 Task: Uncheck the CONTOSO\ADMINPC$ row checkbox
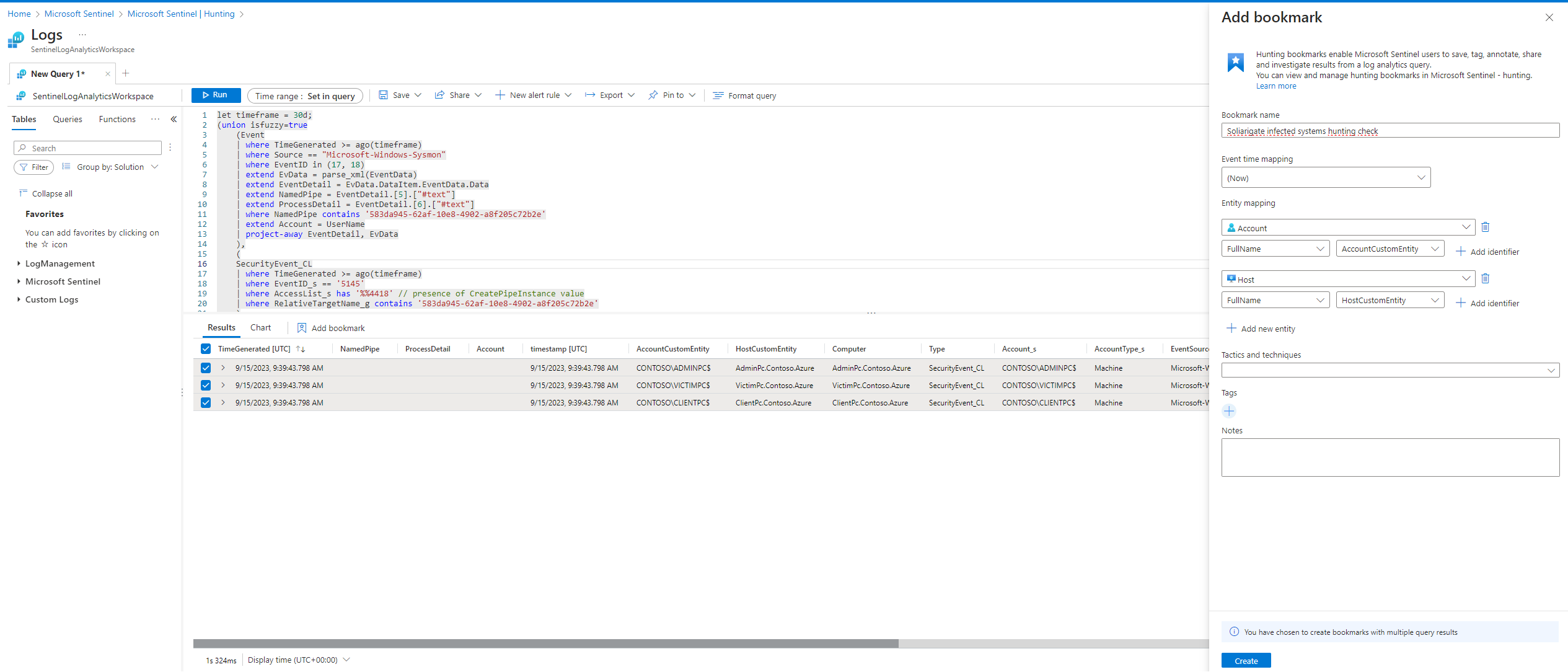click(206, 368)
